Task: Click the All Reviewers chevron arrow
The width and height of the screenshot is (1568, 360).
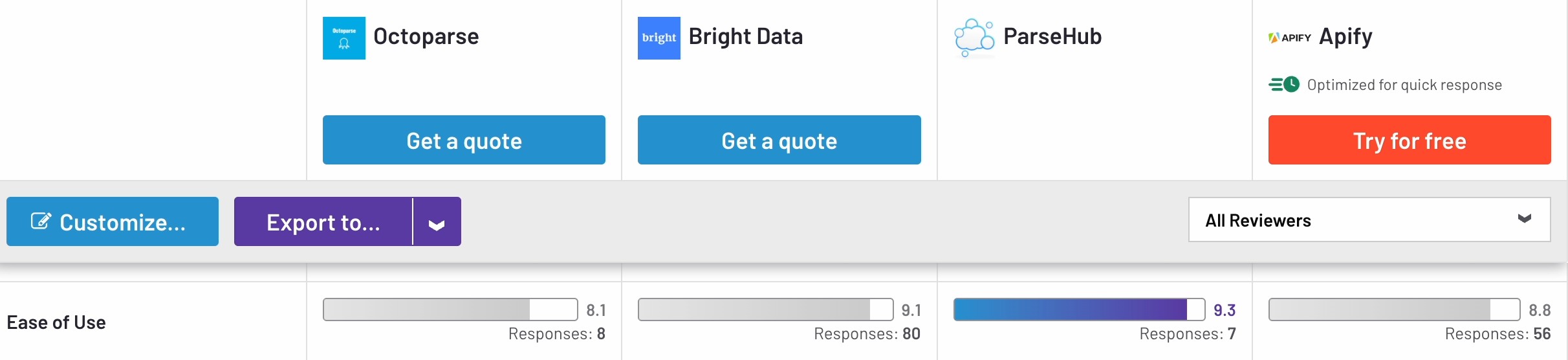Action: (x=1524, y=219)
